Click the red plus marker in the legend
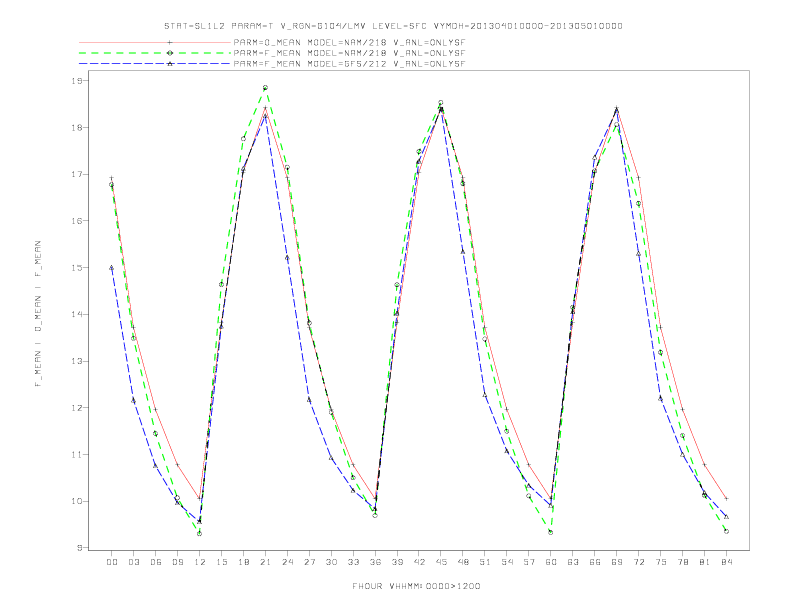The height and width of the screenshot is (612, 792). [x=170, y=42]
